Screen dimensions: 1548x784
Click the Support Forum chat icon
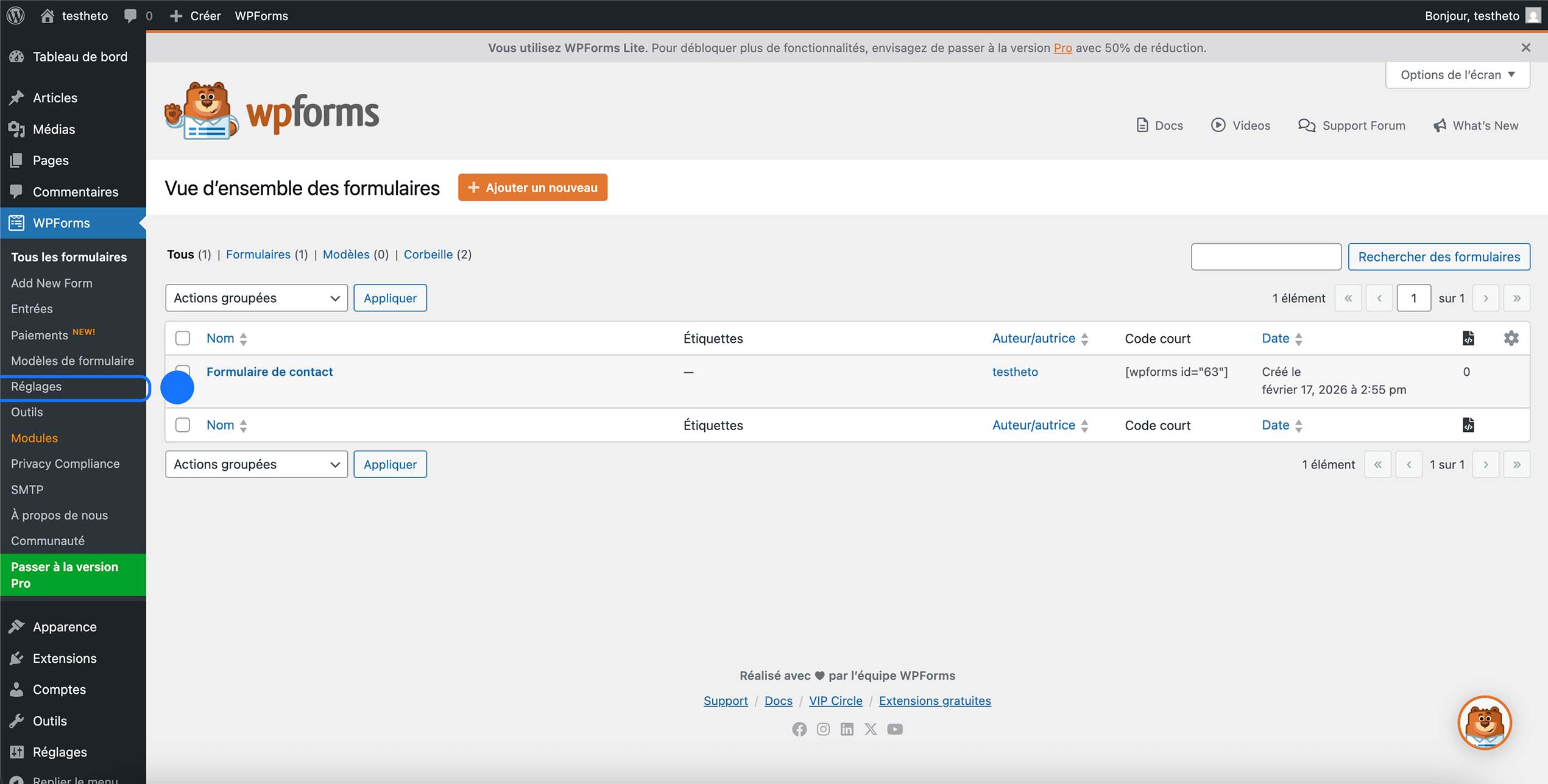point(1307,125)
